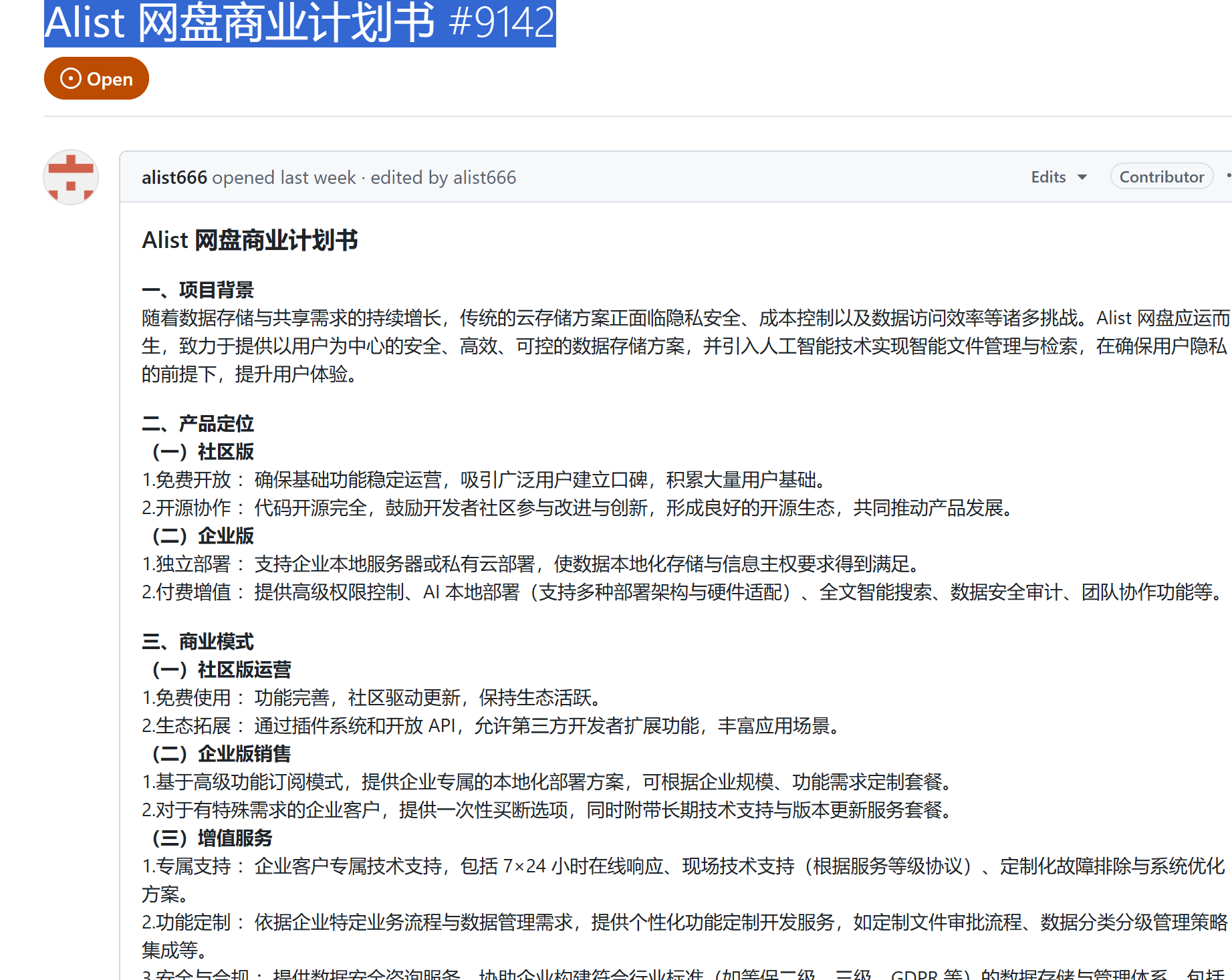This screenshot has height=980, width=1232.
Task: Click the line starting 1.免费使用
Action: click(x=374, y=697)
